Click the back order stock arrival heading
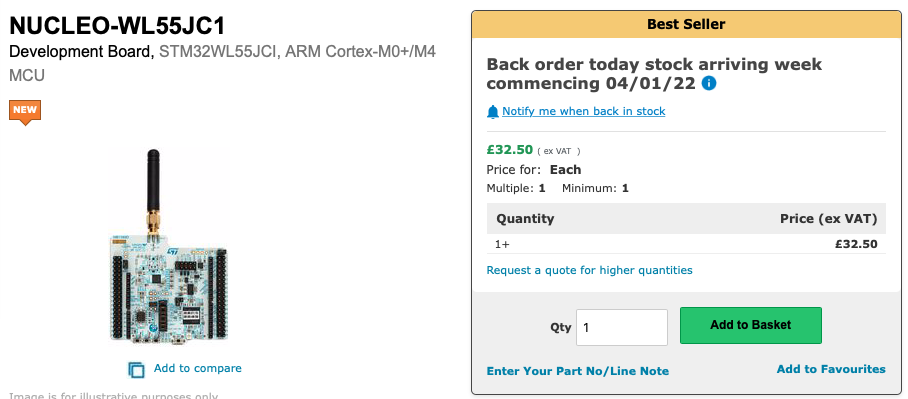Screen dimensions: 908x399 point(654,74)
